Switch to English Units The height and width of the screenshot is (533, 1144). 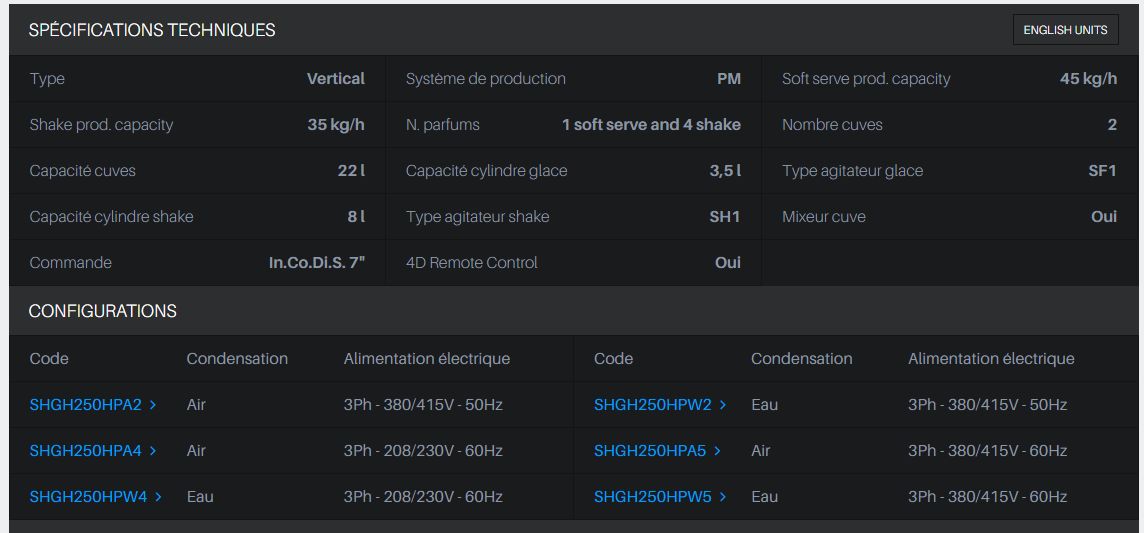[x=1065, y=30]
